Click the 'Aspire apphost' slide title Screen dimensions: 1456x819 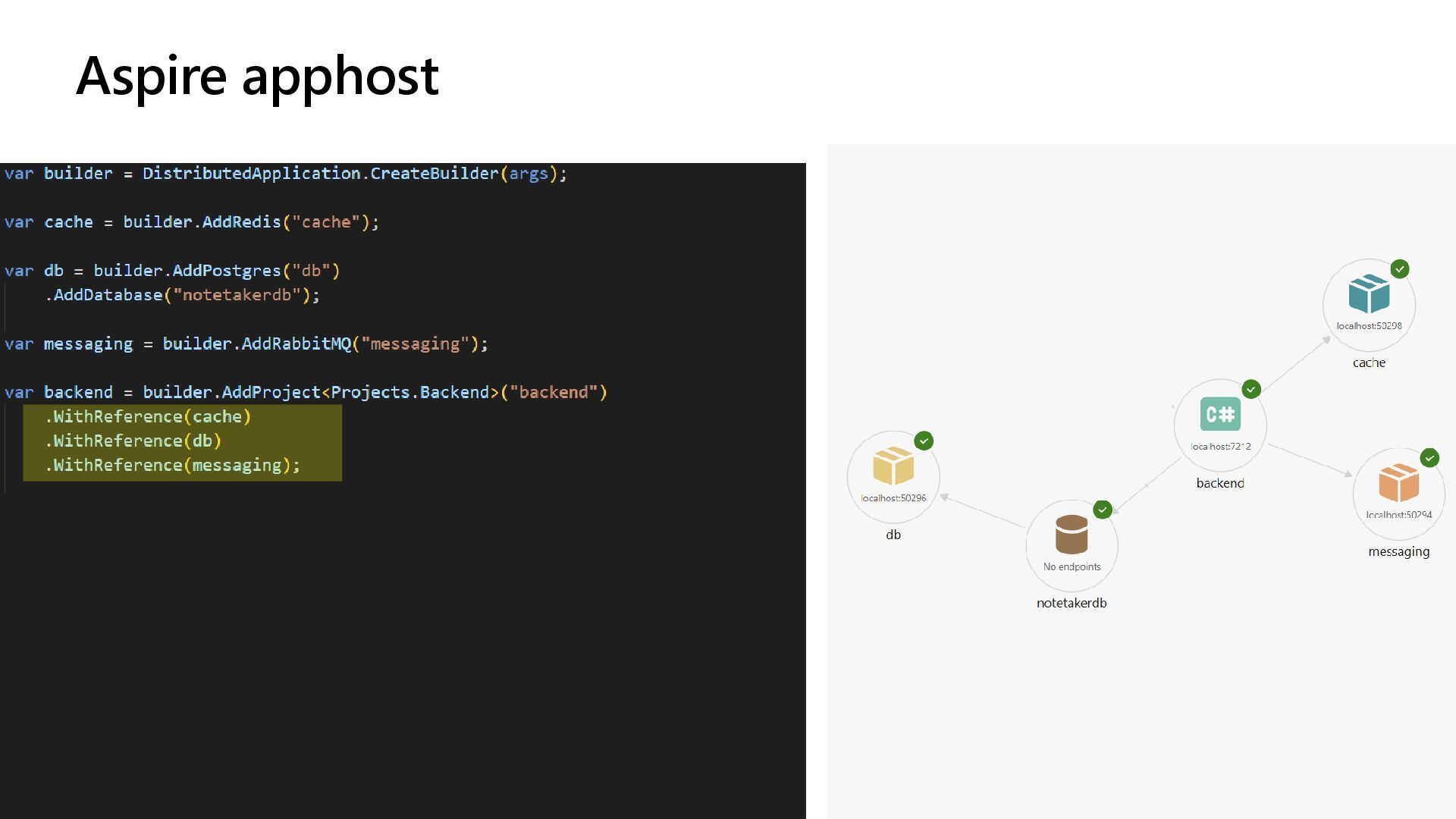[258, 75]
